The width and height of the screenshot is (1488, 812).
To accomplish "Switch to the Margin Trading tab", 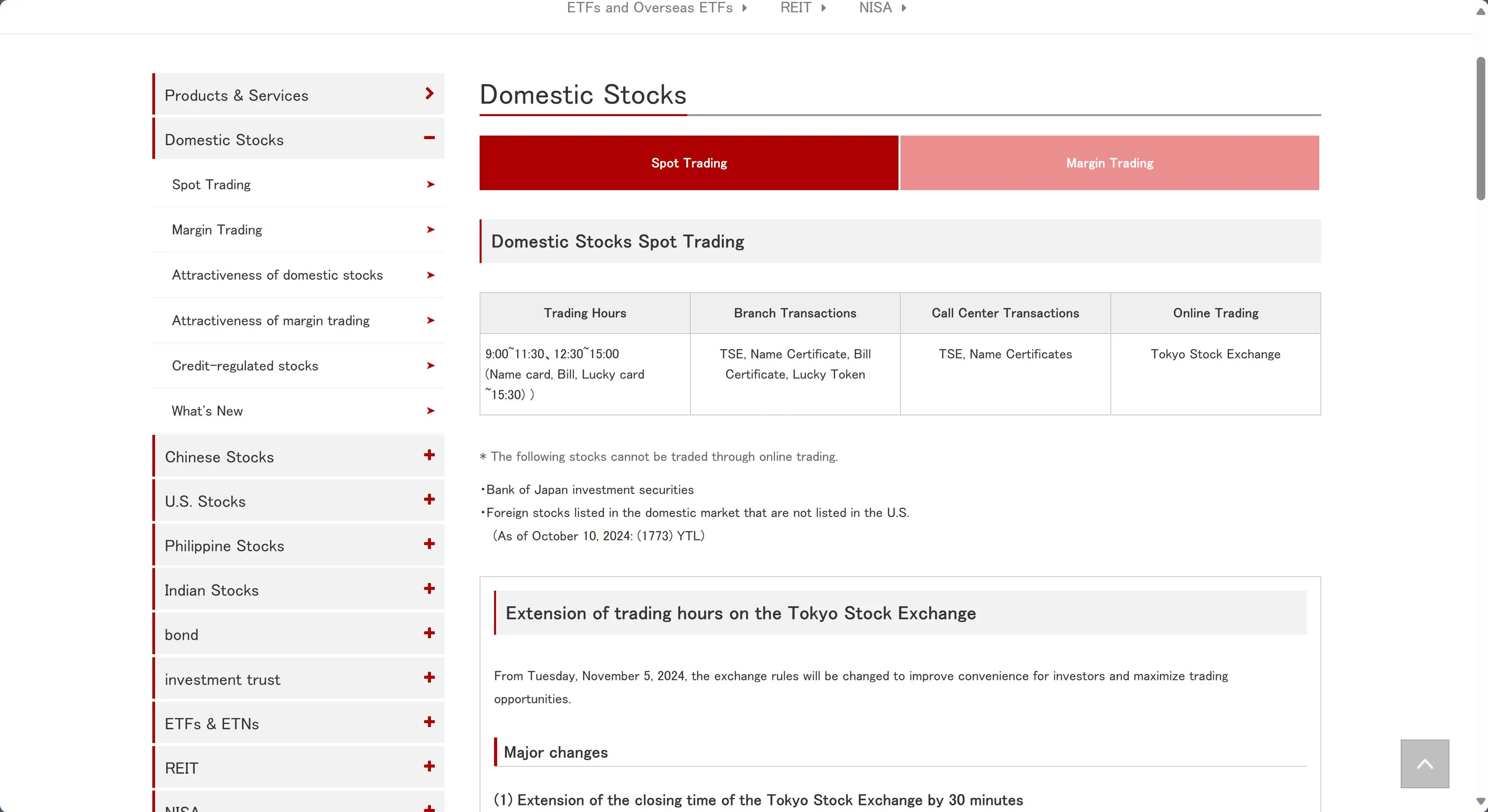I will 1110,163.
